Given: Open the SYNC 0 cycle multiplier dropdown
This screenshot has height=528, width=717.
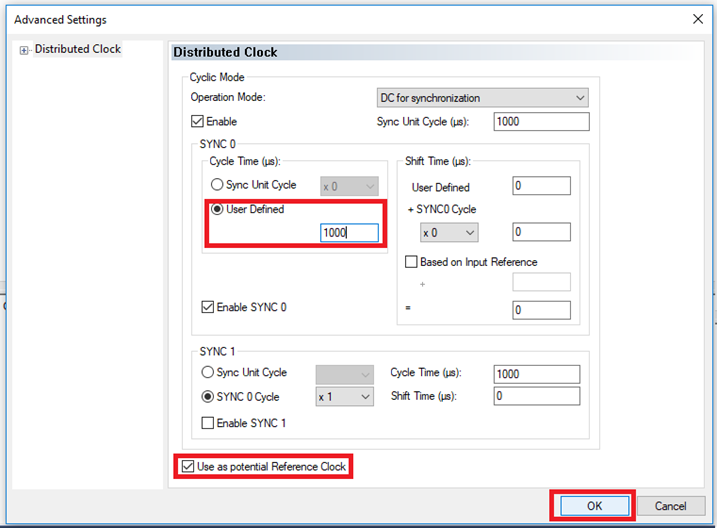Looking at the screenshot, I should pyautogui.click(x=349, y=186).
